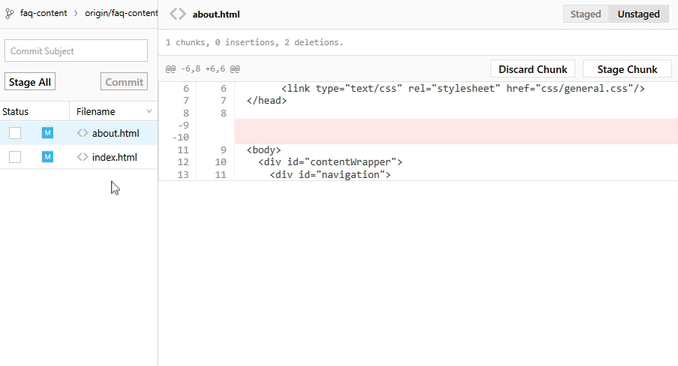
Task: Click the breadcrumb chevron after faq-content
Action: (76, 13)
